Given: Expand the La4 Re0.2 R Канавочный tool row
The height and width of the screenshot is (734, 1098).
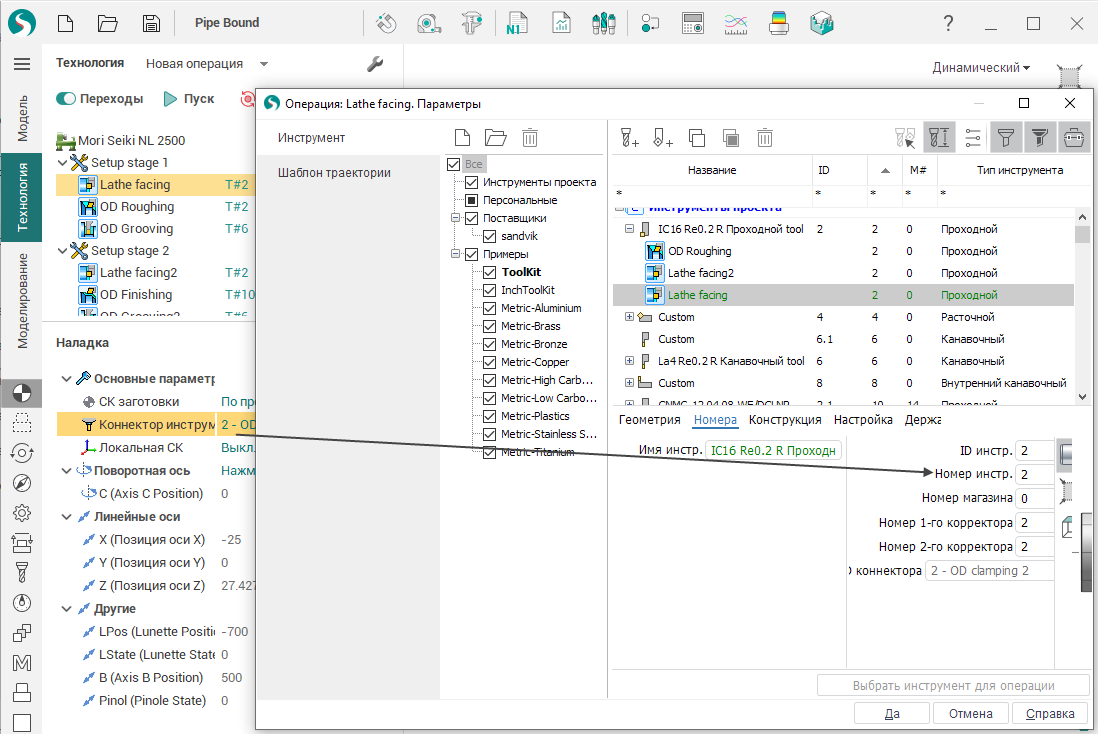Looking at the screenshot, I should [x=629, y=361].
